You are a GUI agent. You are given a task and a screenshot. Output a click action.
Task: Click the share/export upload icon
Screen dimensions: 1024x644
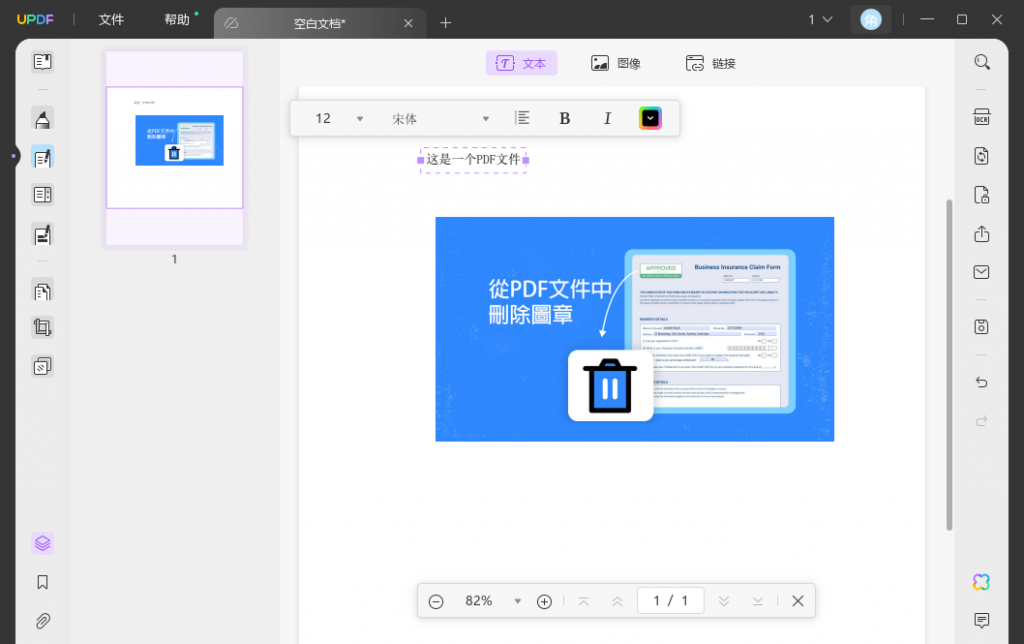click(982, 233)
